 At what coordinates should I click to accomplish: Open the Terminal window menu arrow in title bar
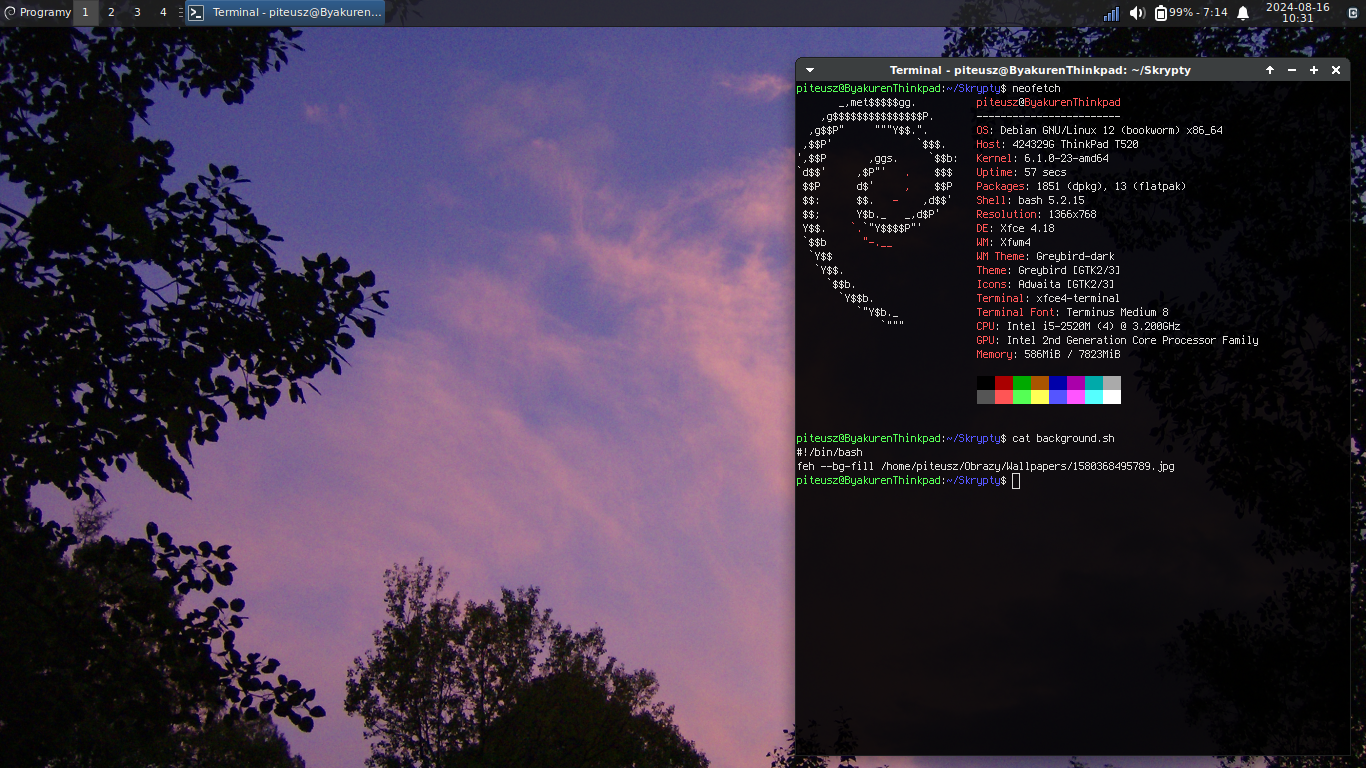coord(810,70)
